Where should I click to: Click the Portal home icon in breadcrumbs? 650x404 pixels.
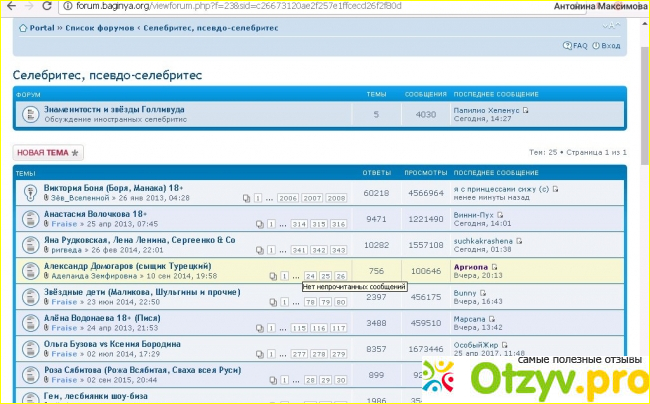click(x=23, y=27)
